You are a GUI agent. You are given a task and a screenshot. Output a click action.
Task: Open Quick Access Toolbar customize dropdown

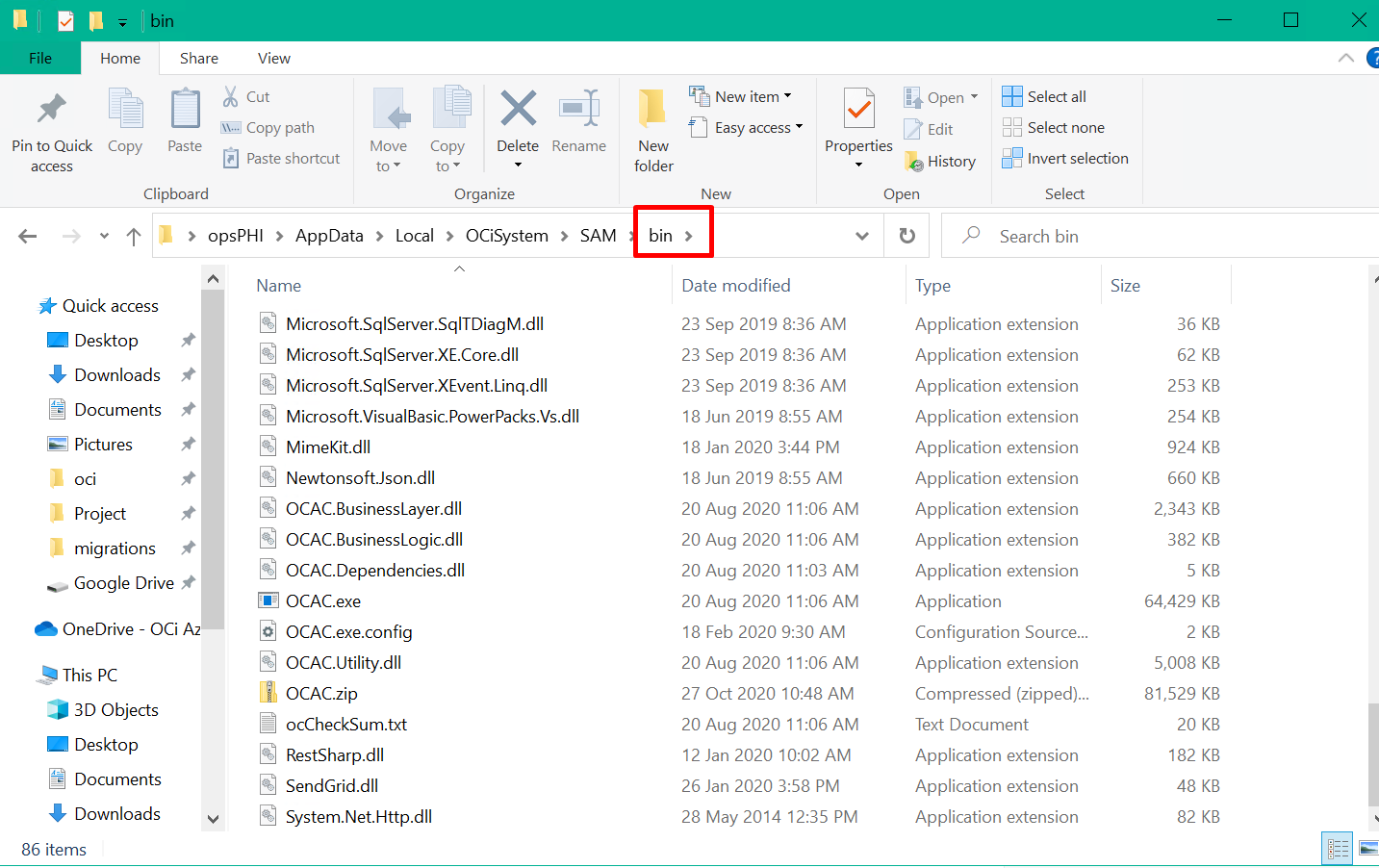click(122, 21)
